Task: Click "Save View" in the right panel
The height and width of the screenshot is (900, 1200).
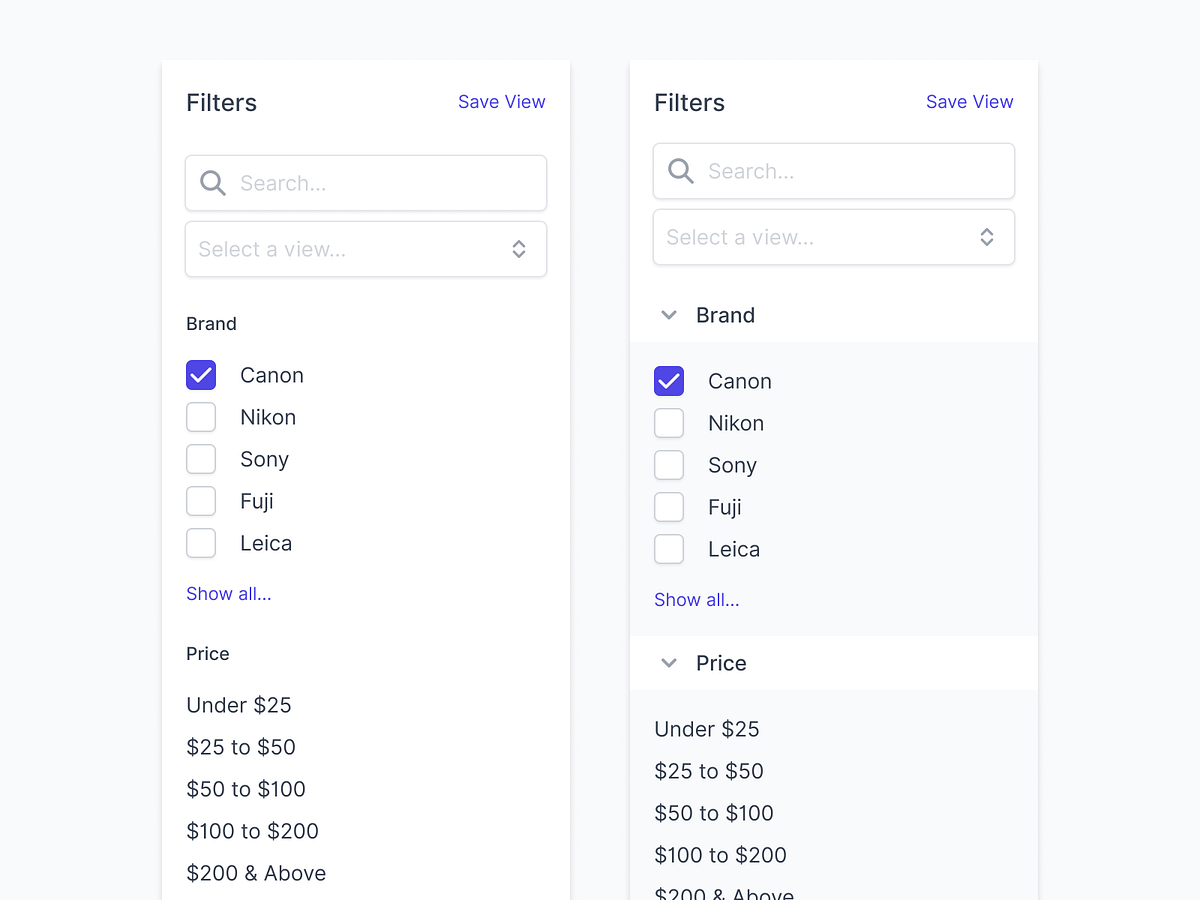Action: (x=969, y=101)
